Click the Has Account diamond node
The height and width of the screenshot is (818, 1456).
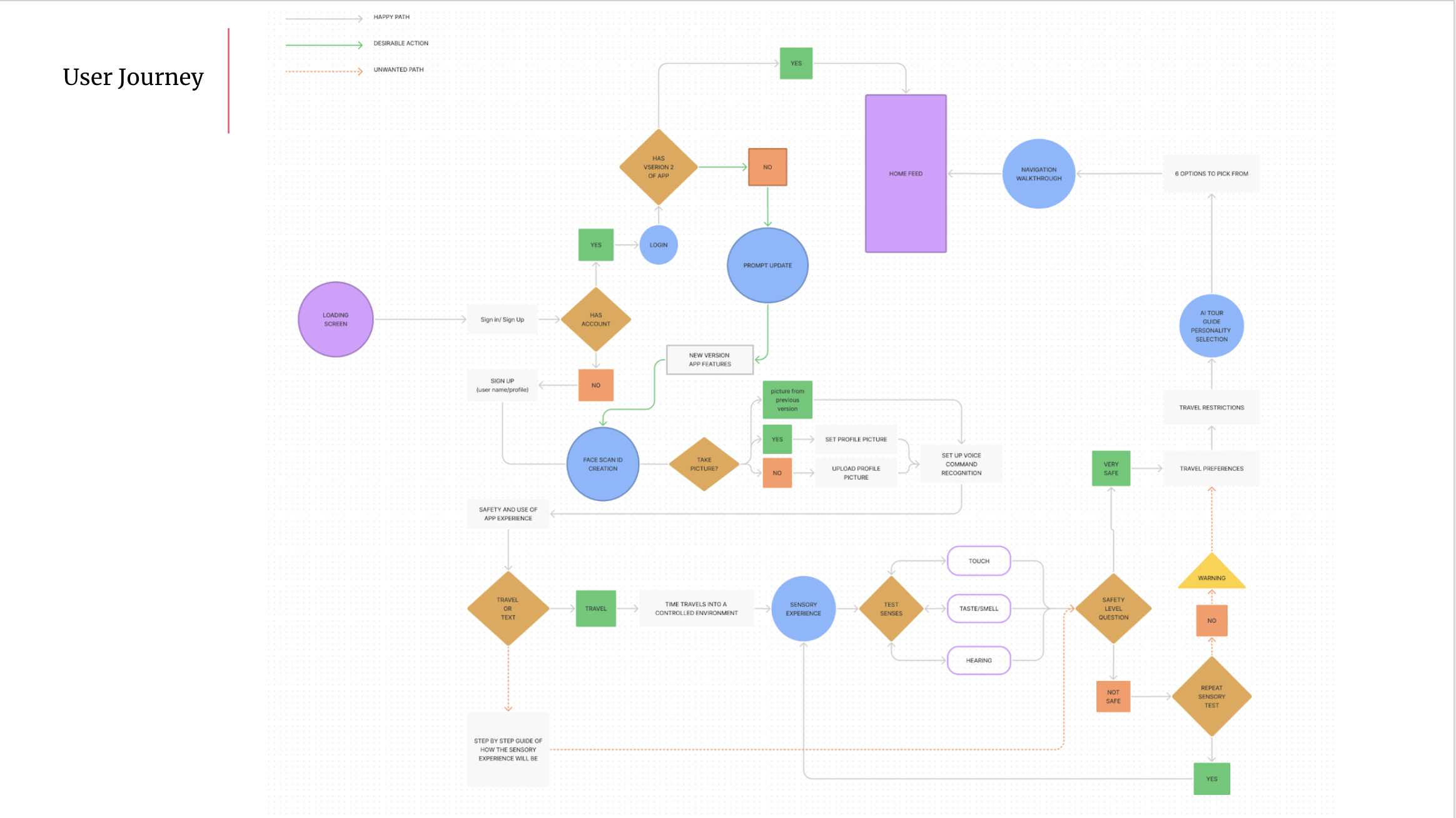595,320
